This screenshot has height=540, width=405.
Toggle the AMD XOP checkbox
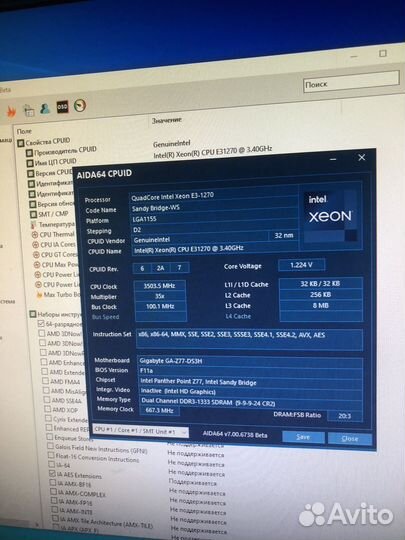(x=48, y=409)
